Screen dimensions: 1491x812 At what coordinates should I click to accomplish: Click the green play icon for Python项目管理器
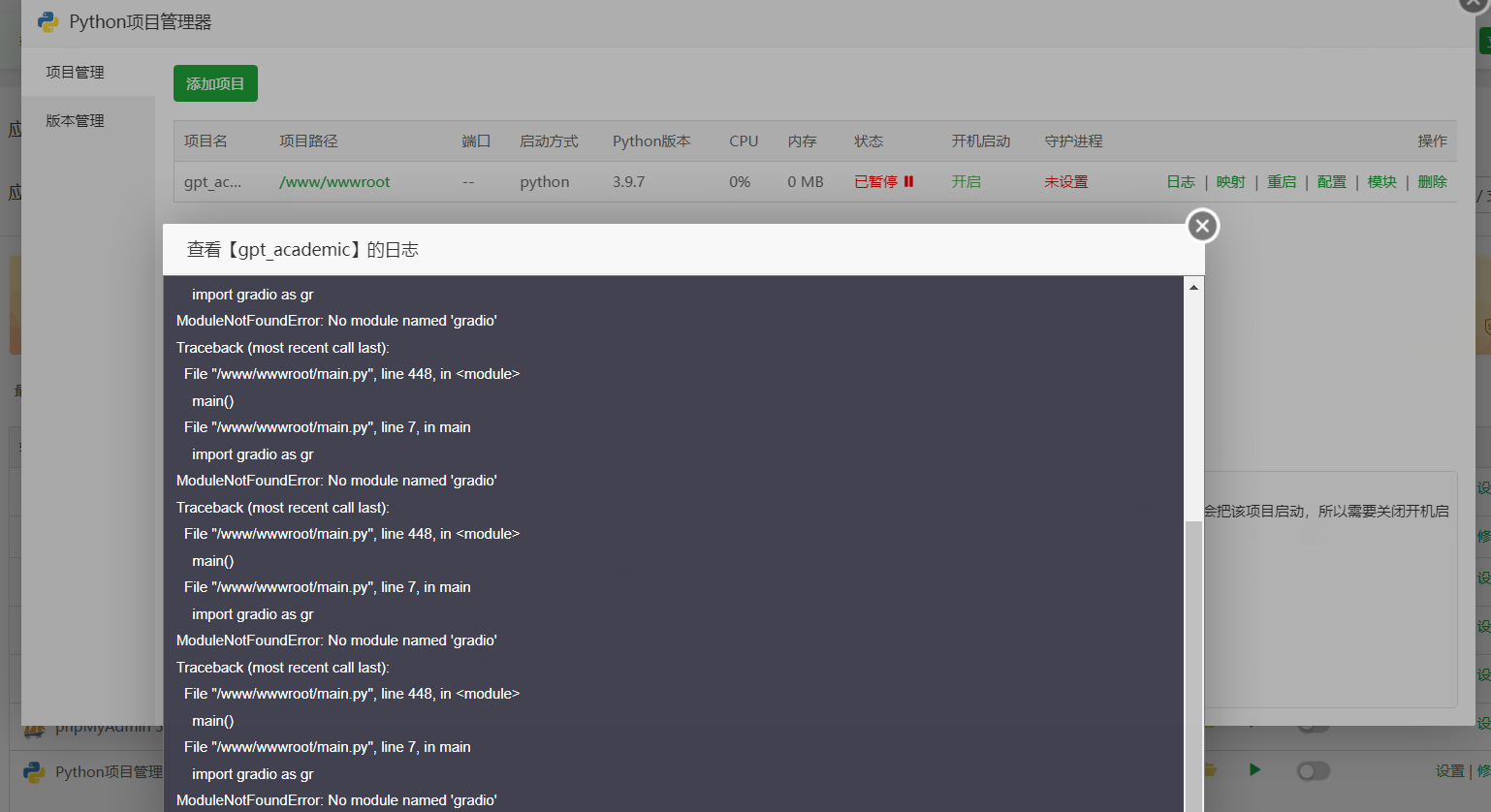tap(1254, 770)
